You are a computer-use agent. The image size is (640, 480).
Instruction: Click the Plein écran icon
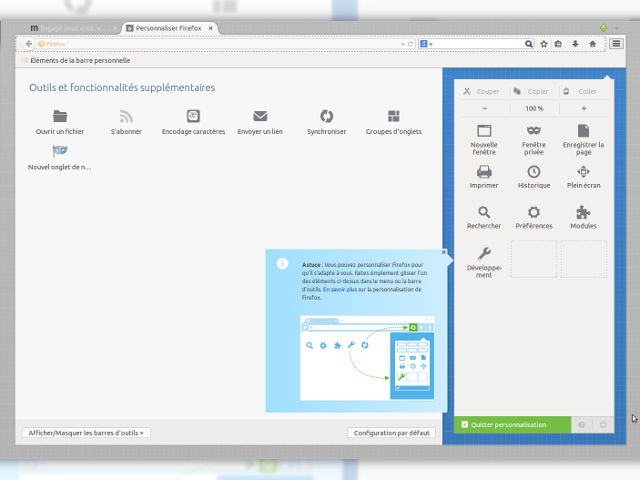(x=584, y=171)
